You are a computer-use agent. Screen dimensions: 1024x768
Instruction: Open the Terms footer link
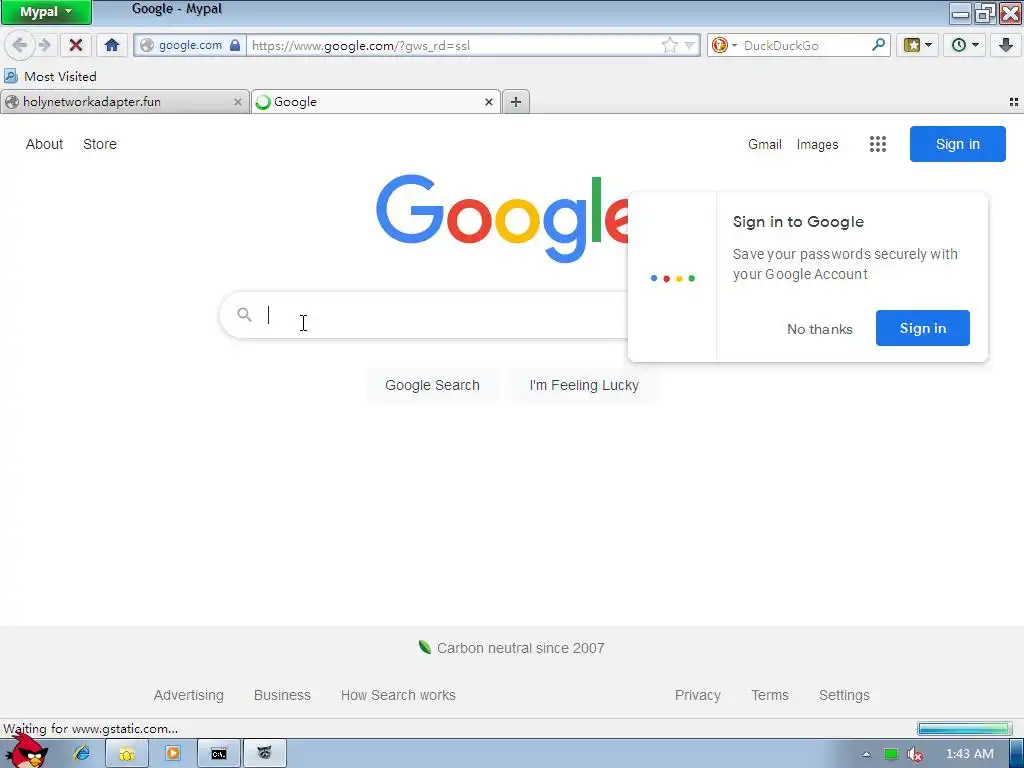coord(770,695)
